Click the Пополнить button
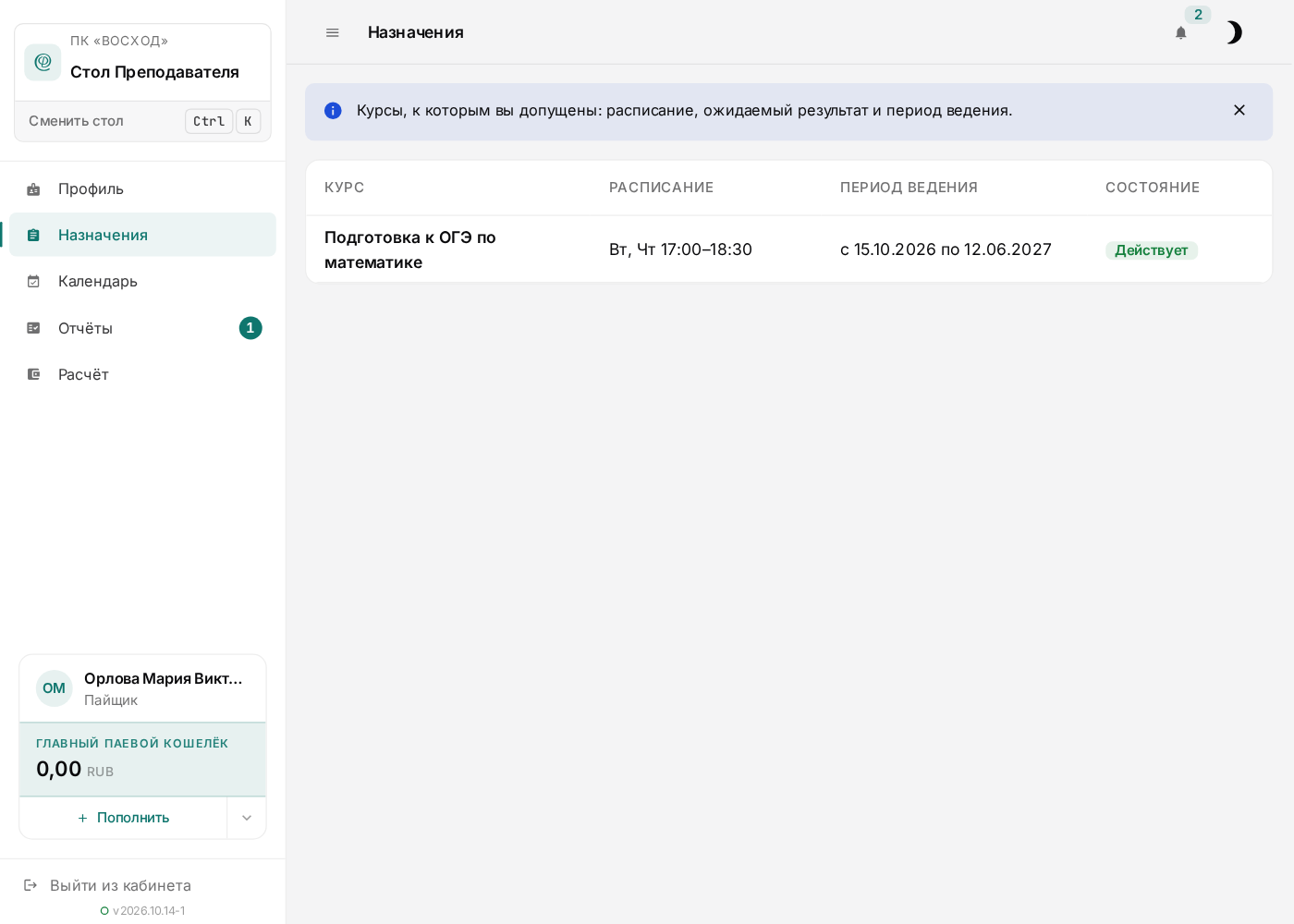1294x924 pixels. coord(123,818)
